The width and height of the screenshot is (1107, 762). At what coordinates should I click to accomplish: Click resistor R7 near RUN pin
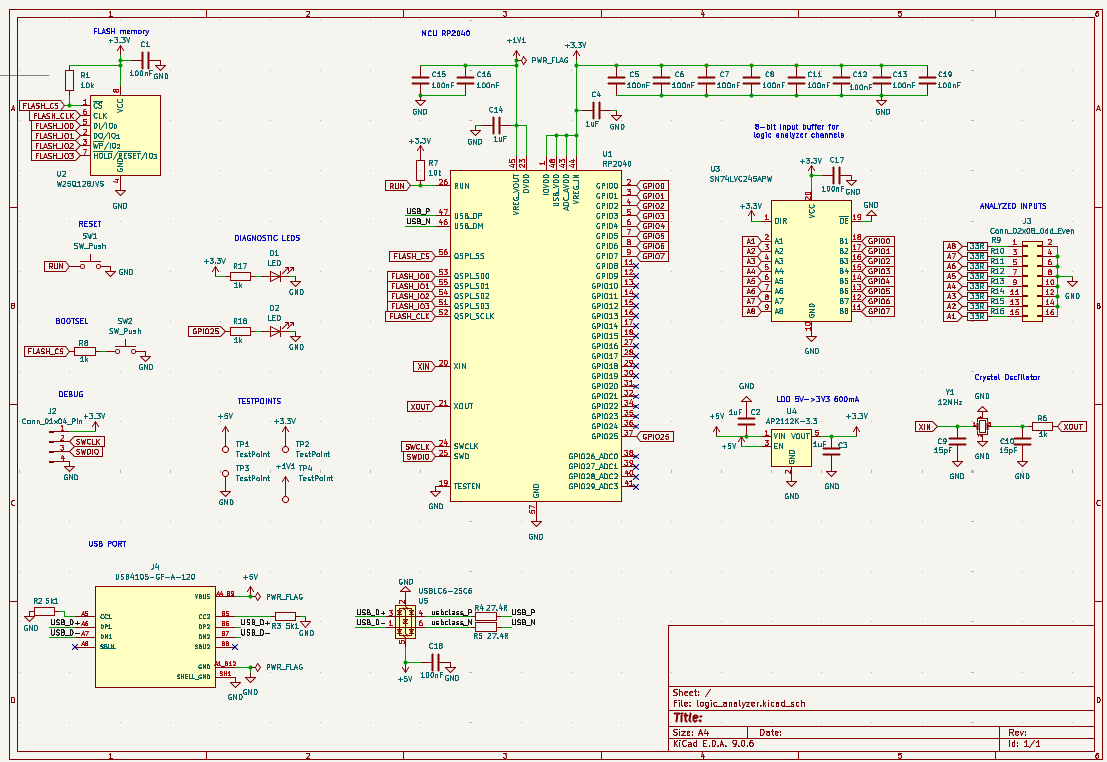[421, 169]
